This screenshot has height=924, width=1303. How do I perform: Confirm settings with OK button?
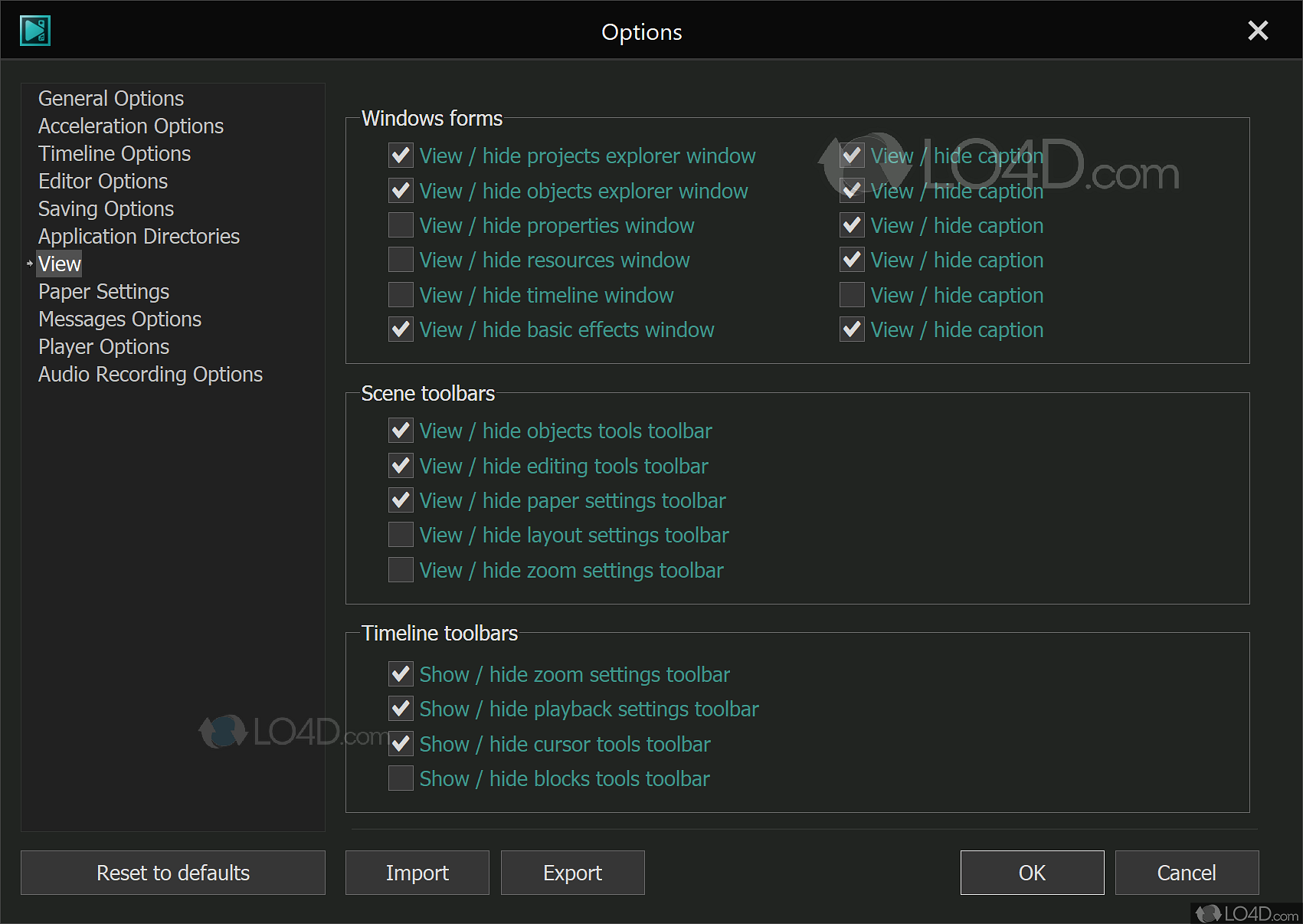coord(1032,873)
